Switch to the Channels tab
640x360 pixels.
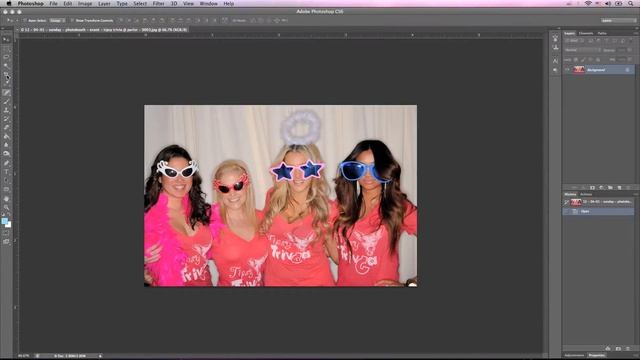586,33
